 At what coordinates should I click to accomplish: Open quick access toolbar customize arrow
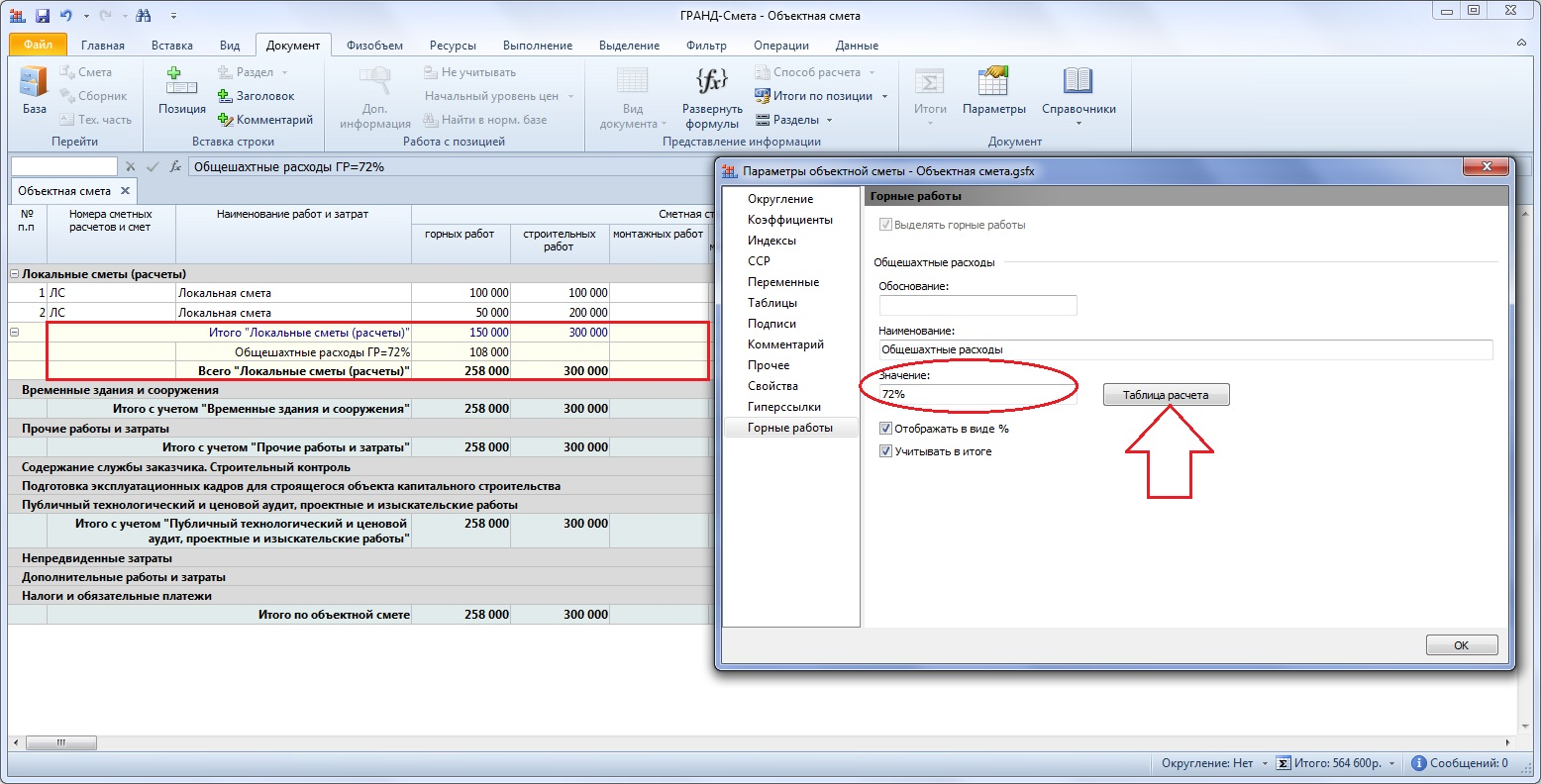tap(173, 16)
